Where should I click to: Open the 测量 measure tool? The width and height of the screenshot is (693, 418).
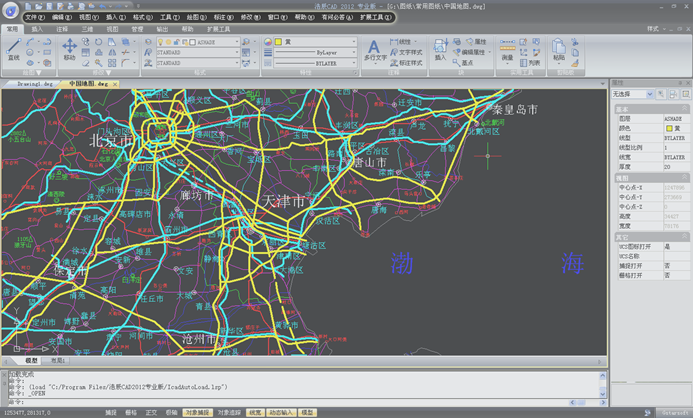507,48
